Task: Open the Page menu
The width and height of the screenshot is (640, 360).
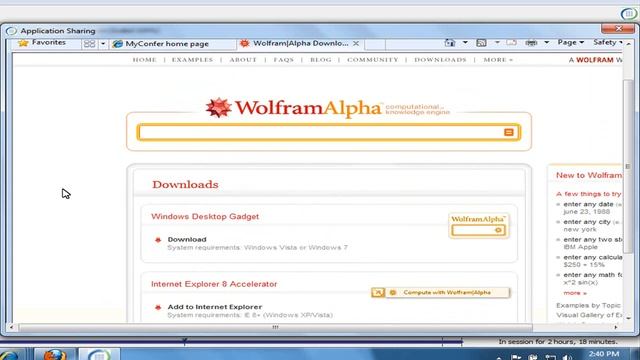Action: tap(571, 42)
